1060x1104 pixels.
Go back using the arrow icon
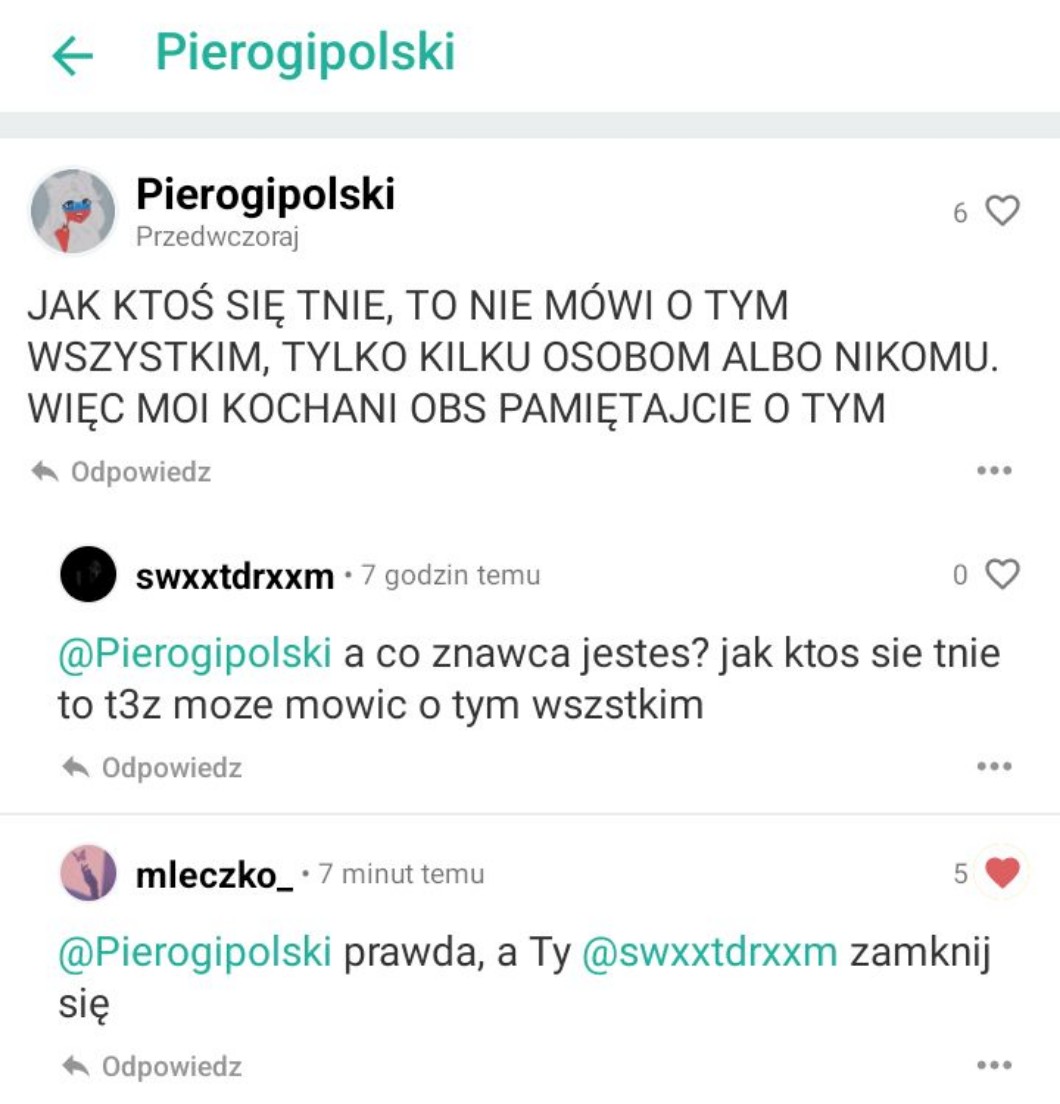click(x=72, y=56)
